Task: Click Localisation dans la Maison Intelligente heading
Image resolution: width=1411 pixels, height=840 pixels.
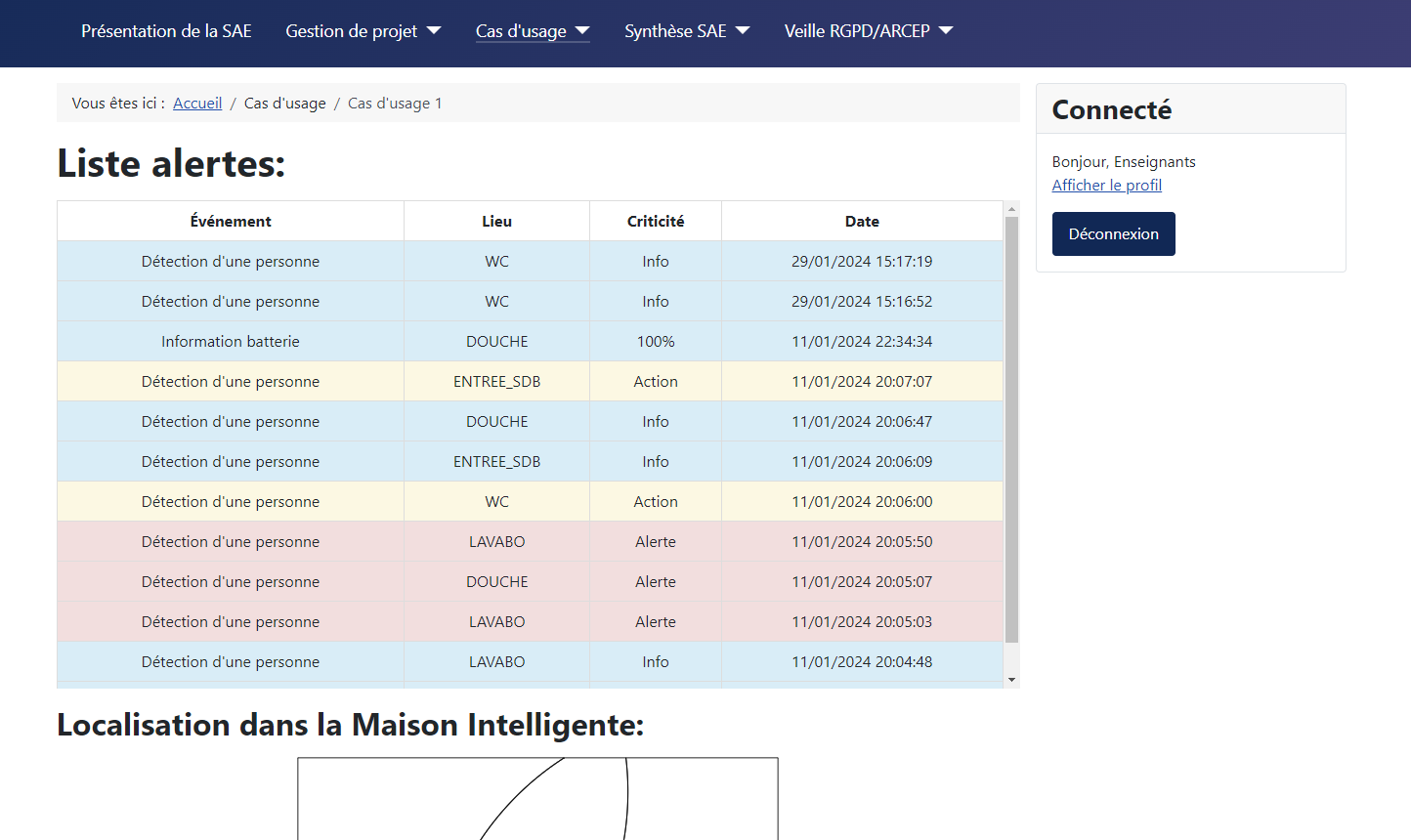Action: (350, 725)
